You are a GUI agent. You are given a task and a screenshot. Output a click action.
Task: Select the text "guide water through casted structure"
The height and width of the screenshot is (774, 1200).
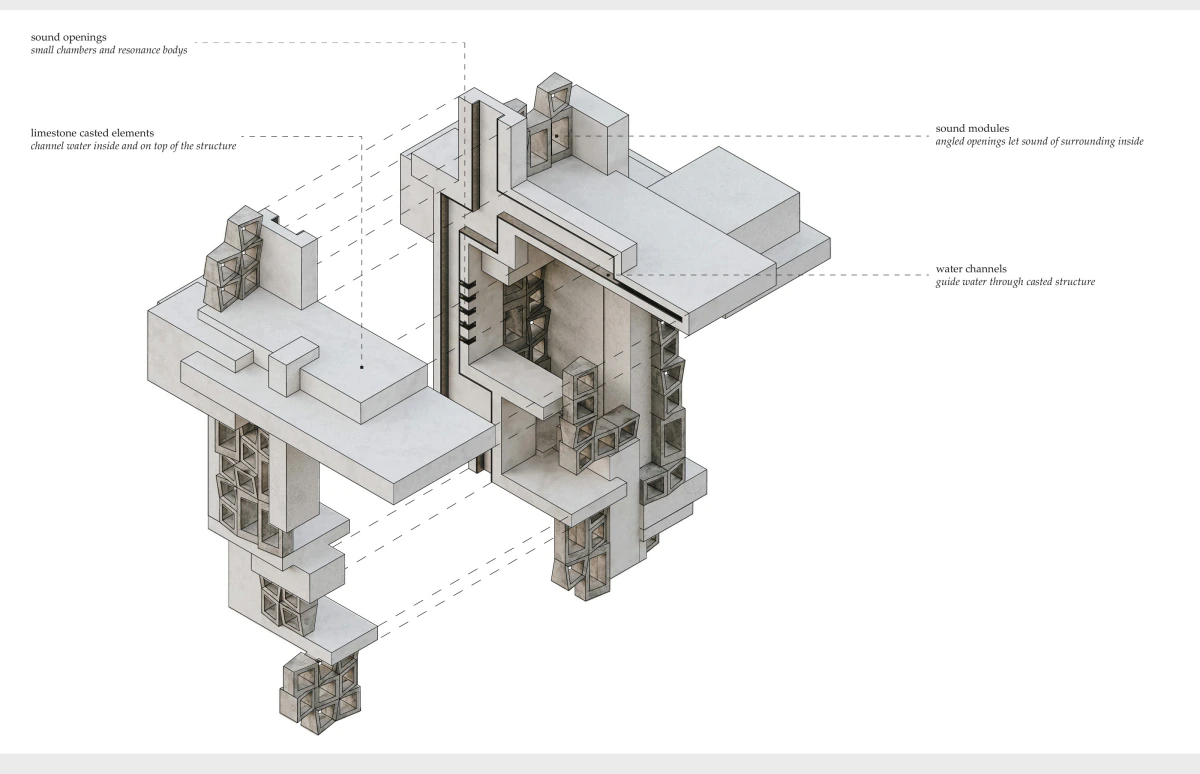1016,283
